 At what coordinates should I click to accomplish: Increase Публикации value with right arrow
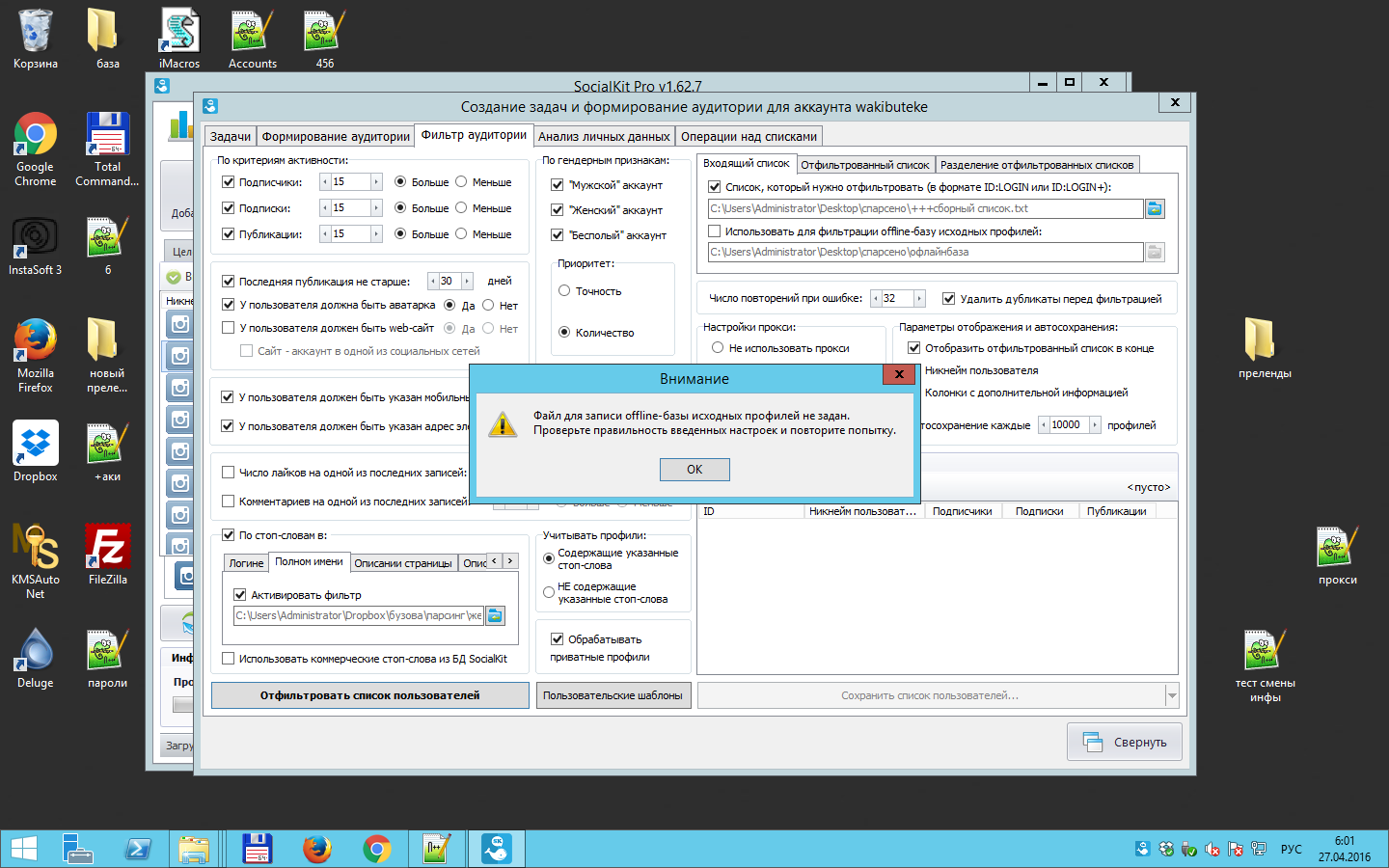point(376,234)
